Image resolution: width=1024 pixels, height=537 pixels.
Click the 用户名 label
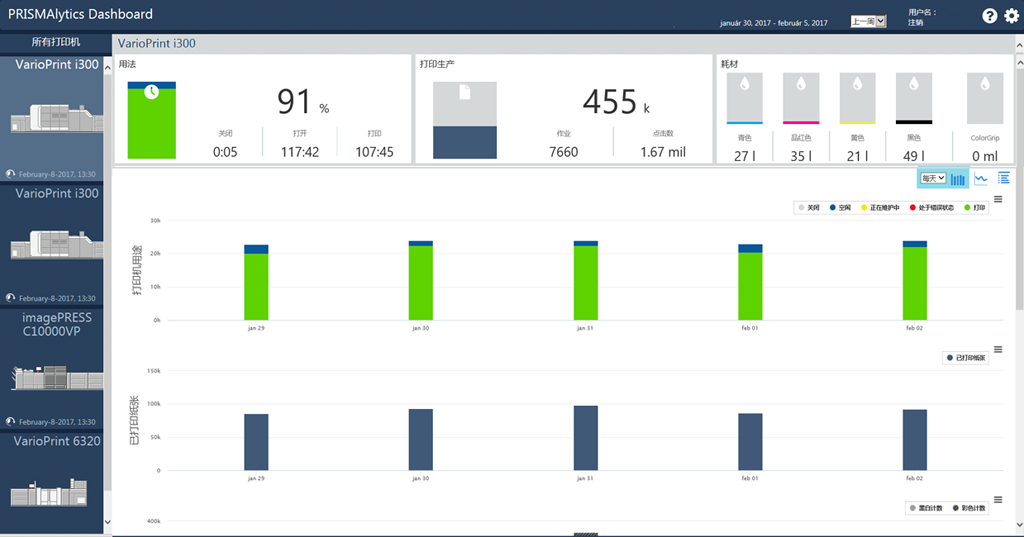(921, 12)
